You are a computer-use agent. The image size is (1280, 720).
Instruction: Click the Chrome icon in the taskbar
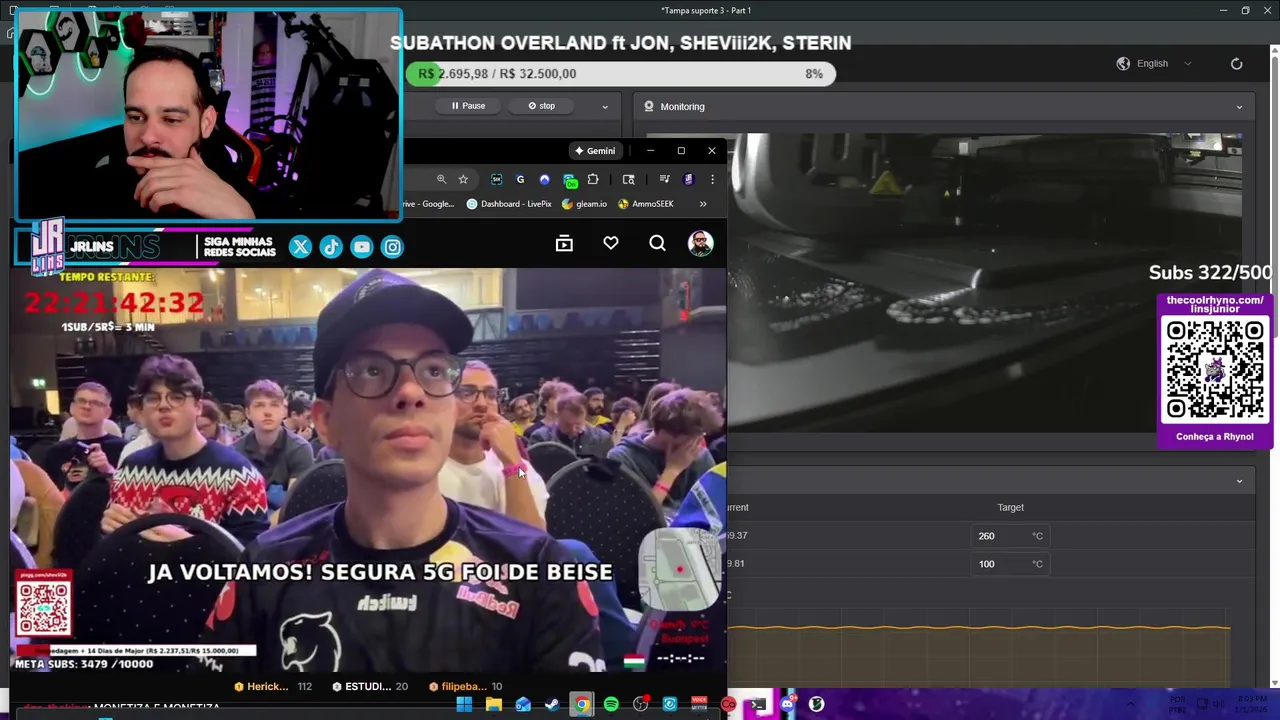pos(581,704)
